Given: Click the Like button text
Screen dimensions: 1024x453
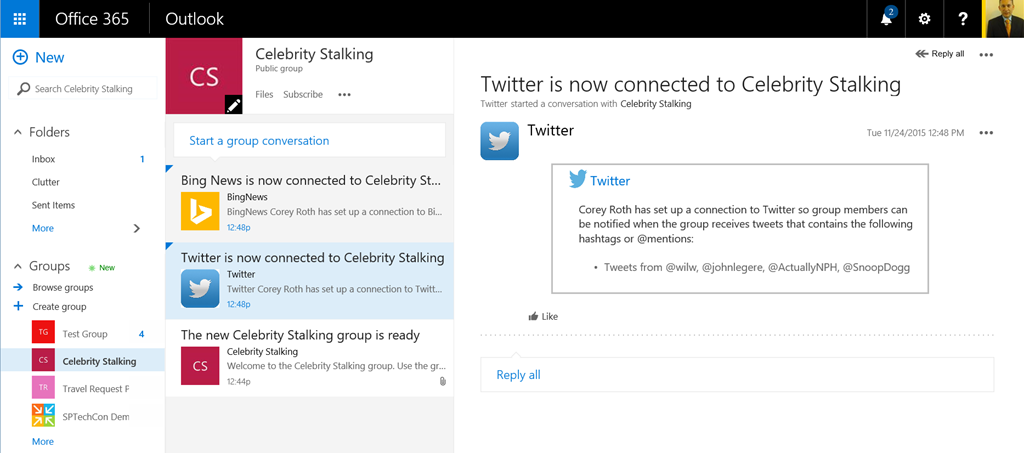Looking at the screenshot, I should tap(550, 317).
